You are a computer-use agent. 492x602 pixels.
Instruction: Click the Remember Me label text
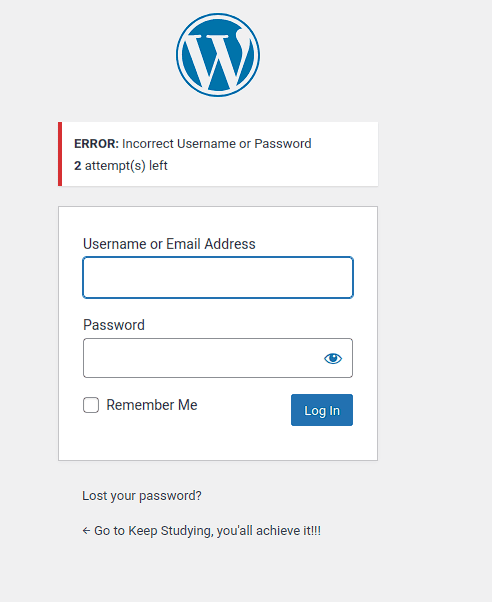click(x=152, y=405)
